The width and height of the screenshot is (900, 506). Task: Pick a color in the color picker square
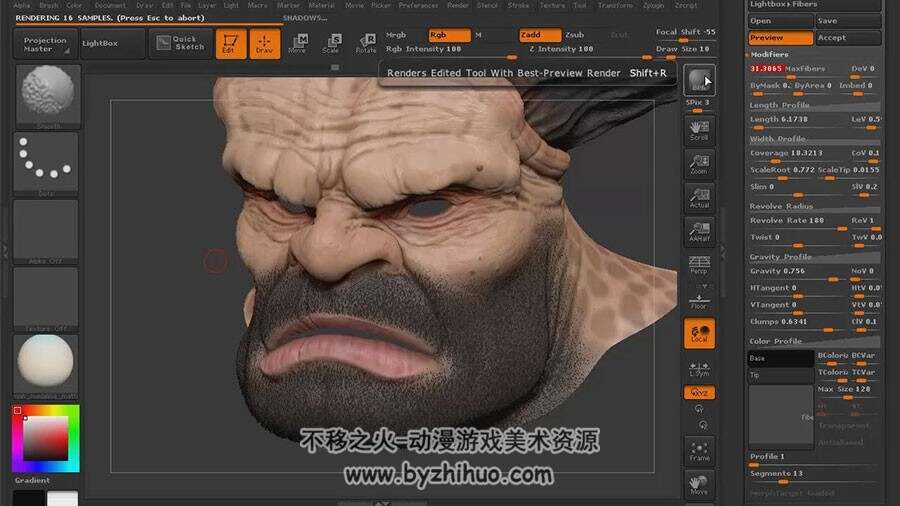[x=45, y=438]
